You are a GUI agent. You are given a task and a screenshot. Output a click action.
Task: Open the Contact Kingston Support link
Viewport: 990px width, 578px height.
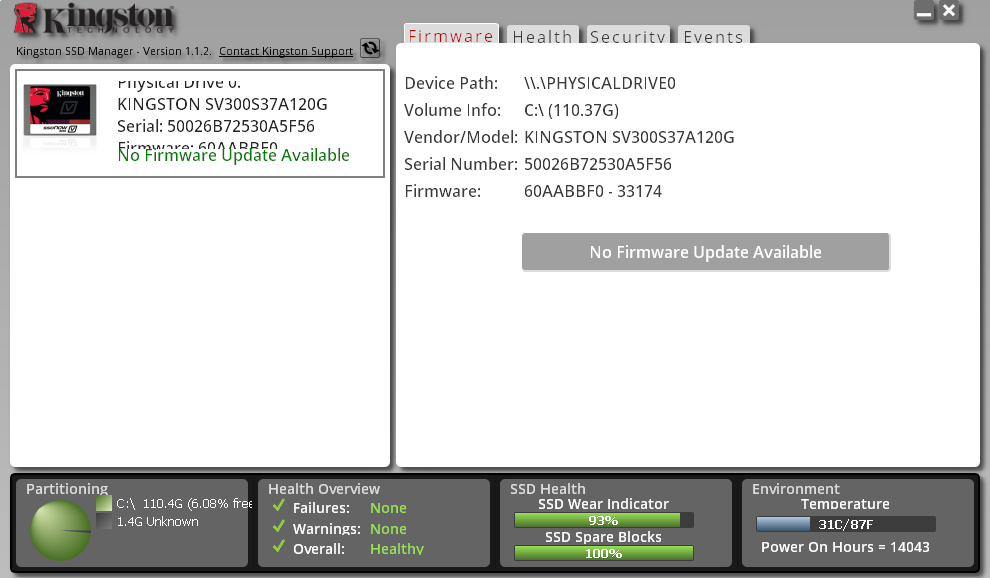[286, 51]
